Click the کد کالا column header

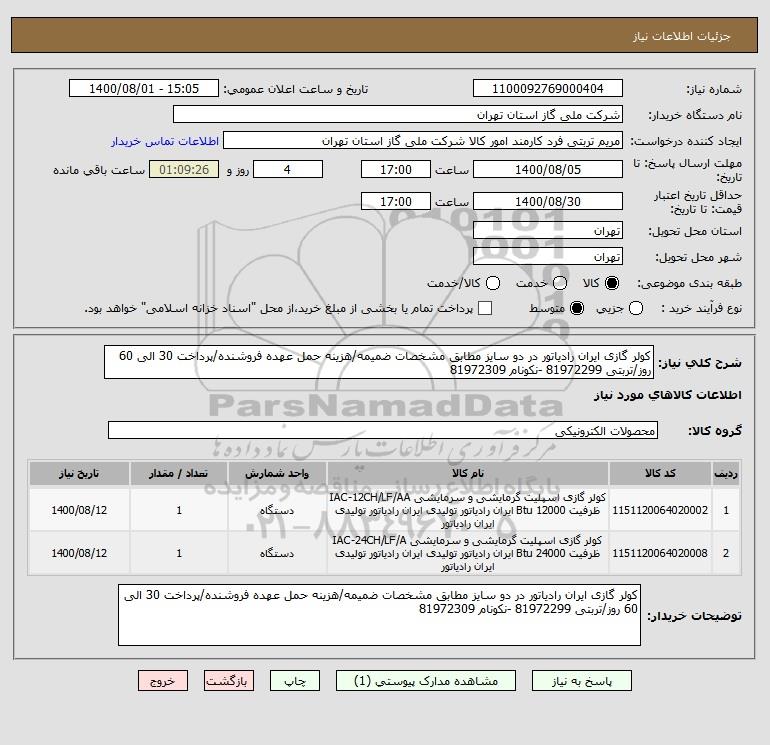(660, 473)
